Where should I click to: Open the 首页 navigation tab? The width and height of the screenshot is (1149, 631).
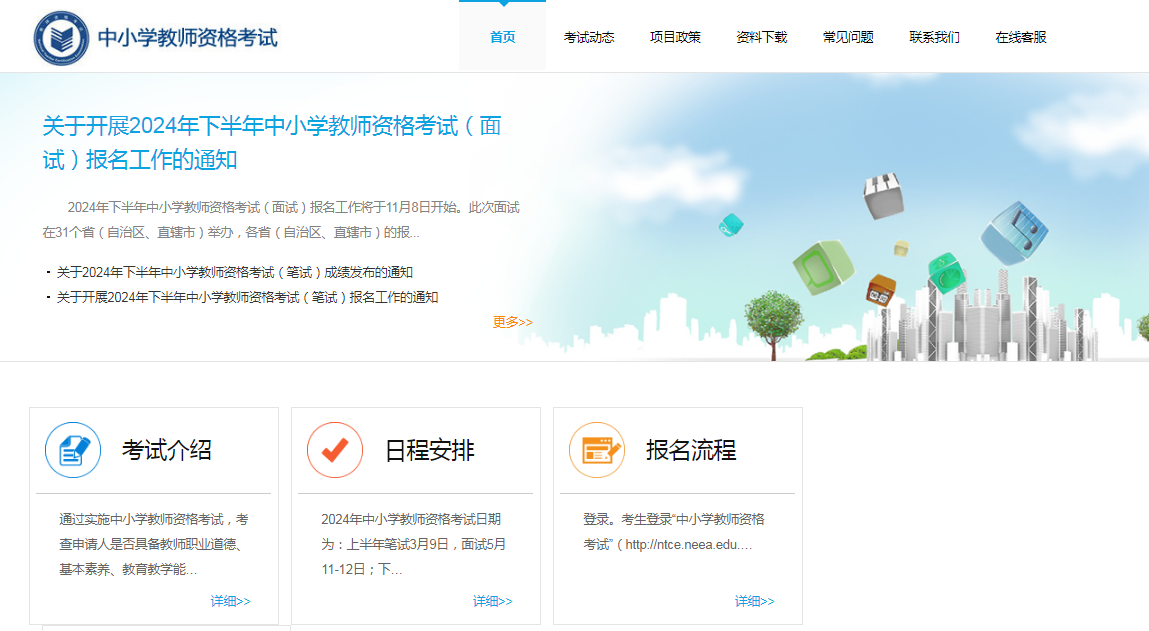point(502,37)
